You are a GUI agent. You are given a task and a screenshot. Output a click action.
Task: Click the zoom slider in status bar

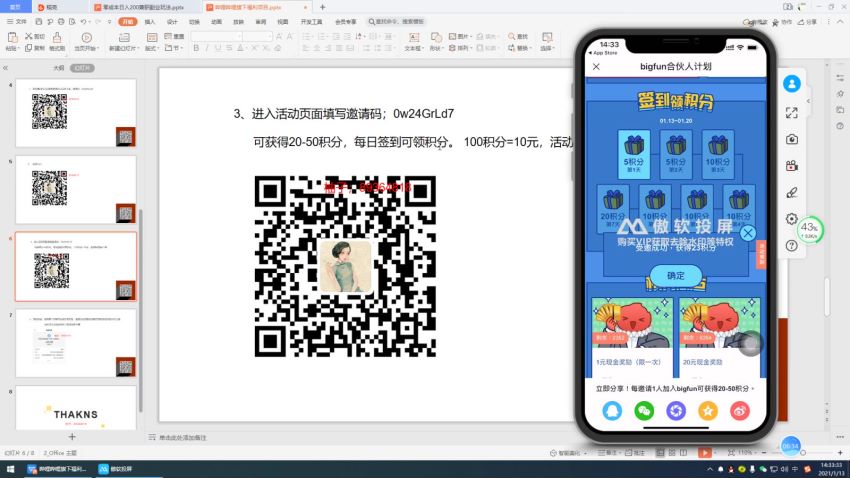point(803,453)
